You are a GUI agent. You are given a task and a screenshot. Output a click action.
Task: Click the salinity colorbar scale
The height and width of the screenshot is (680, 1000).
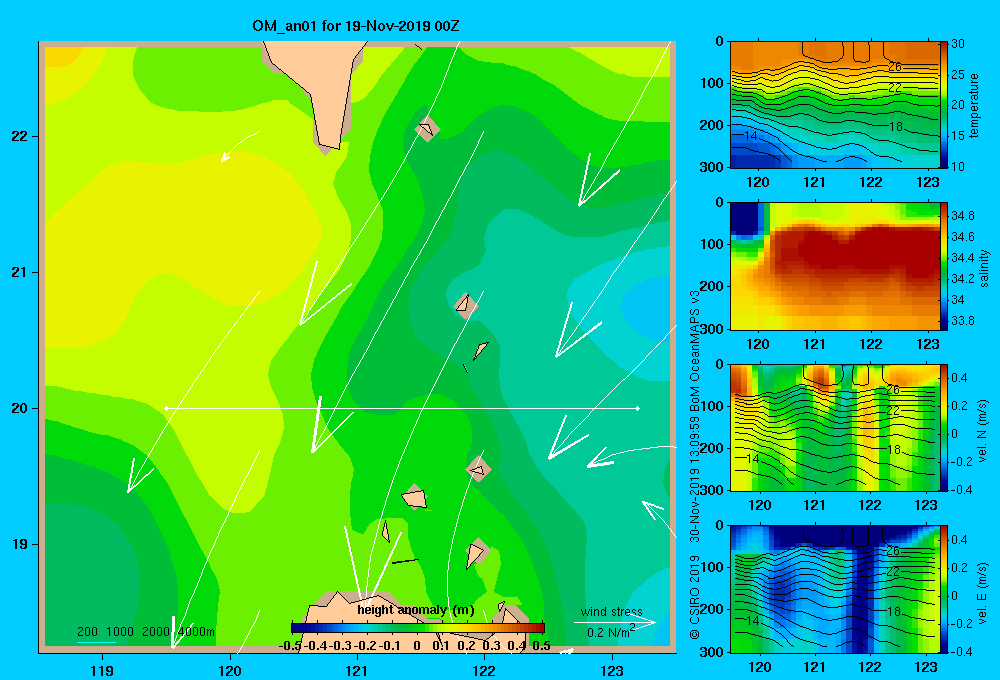tap(943, 267)
